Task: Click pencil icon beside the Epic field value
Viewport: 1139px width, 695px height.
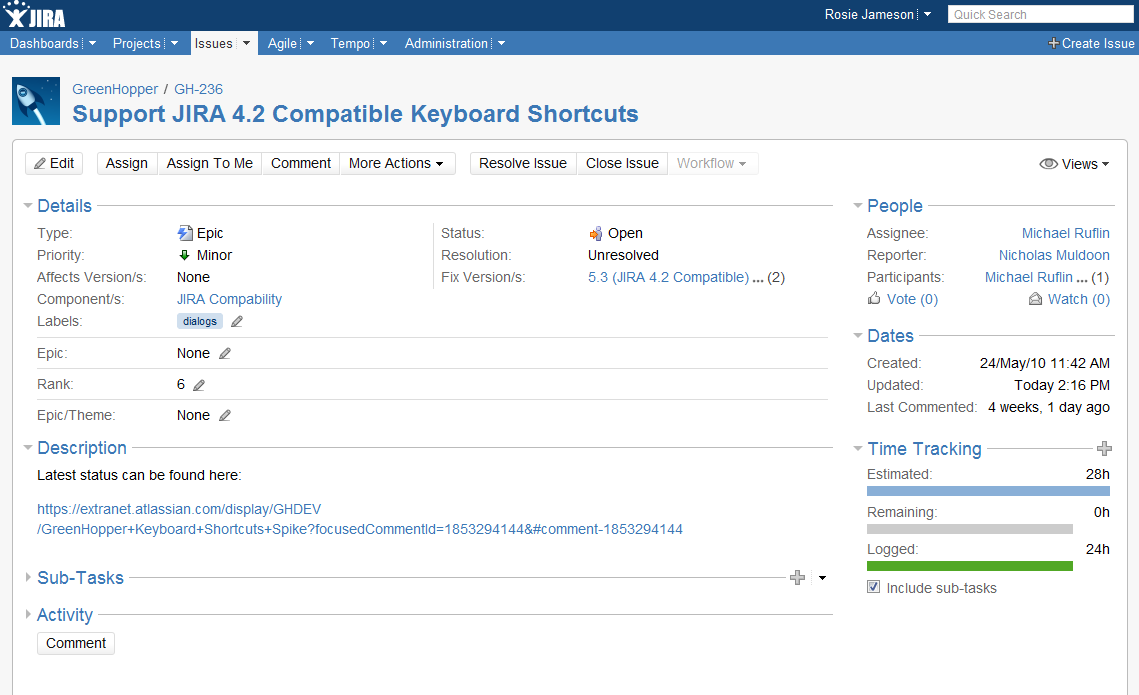Action: click(x=225, y=353)
